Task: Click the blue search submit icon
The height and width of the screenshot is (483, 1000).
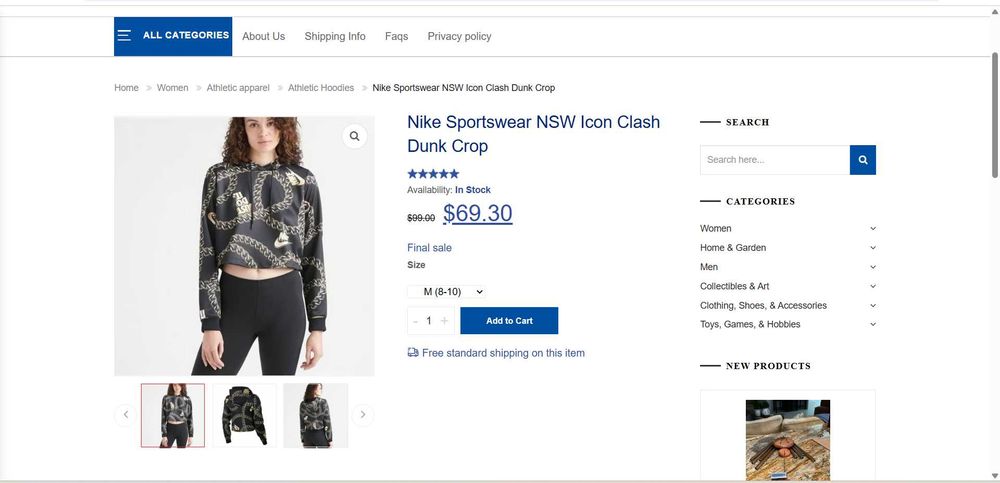Action: [x=863, y=160]
